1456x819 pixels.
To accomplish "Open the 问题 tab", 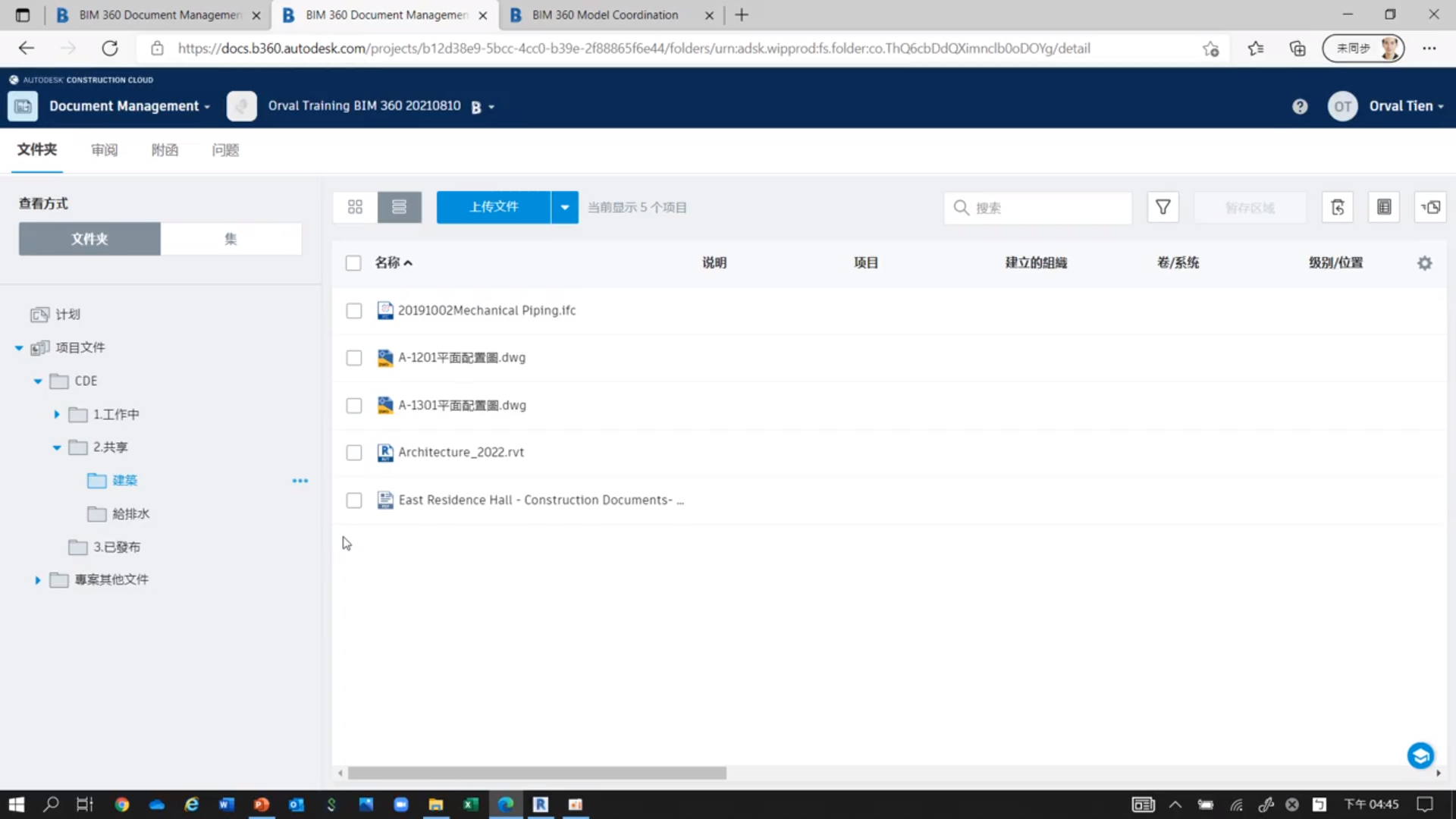I will 225,150.
